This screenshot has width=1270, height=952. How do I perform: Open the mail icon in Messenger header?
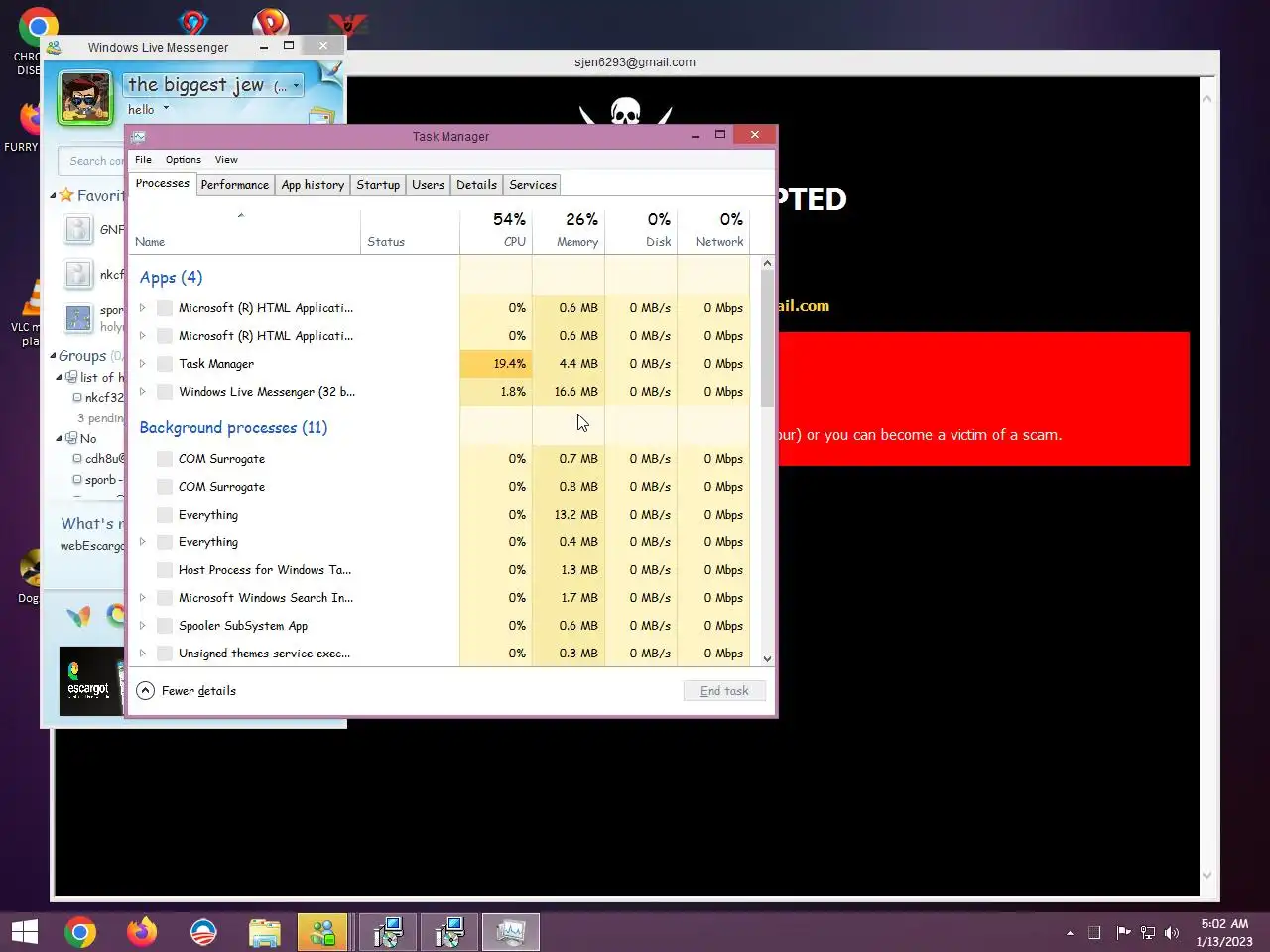click(320, 116)
